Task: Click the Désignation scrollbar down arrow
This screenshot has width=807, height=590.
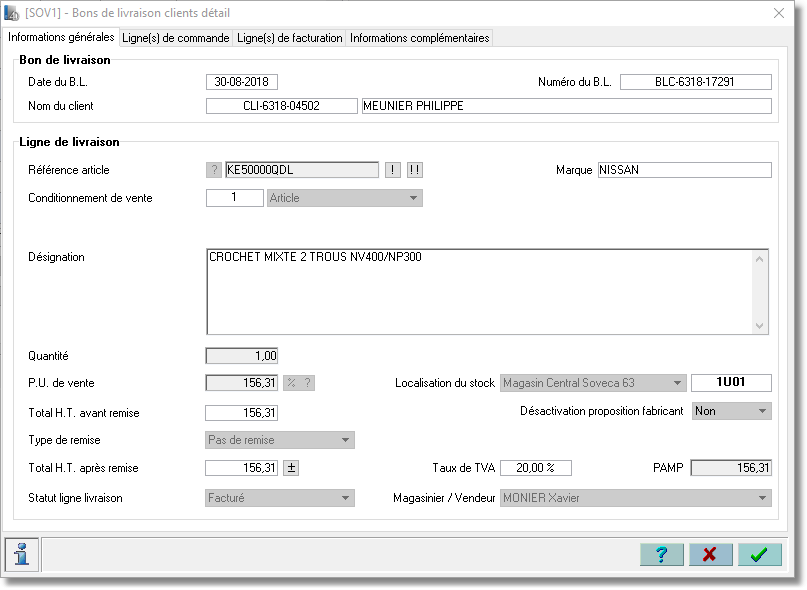Action: 759,325
